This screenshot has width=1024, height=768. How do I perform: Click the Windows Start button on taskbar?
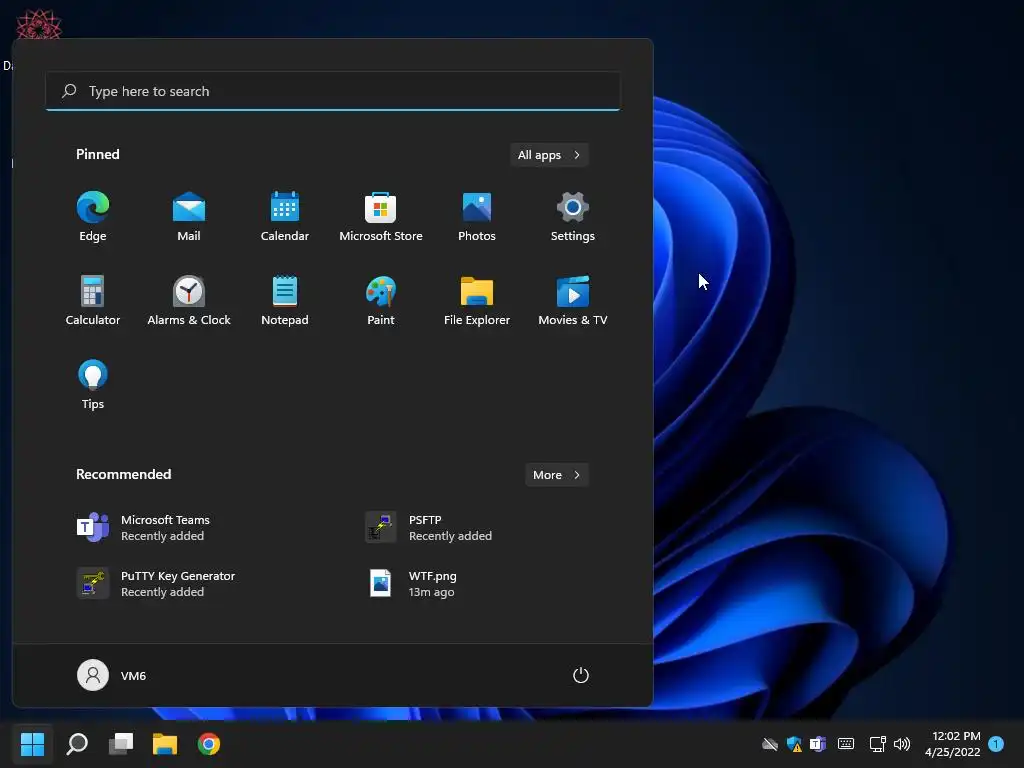tap(33, 744)
